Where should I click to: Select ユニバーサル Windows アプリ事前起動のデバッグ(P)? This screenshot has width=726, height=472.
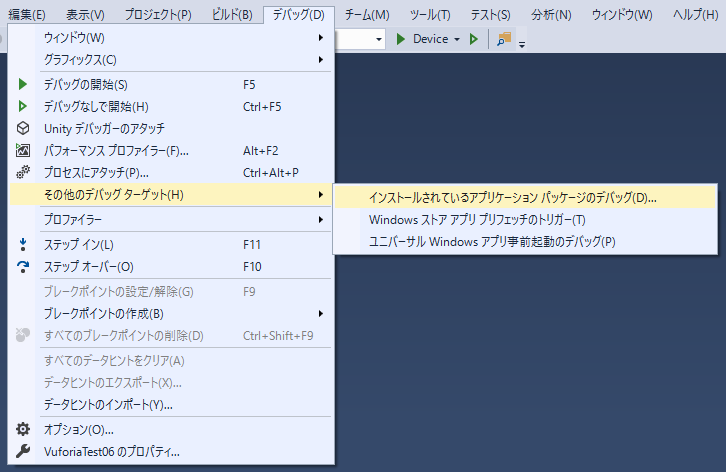525,241
